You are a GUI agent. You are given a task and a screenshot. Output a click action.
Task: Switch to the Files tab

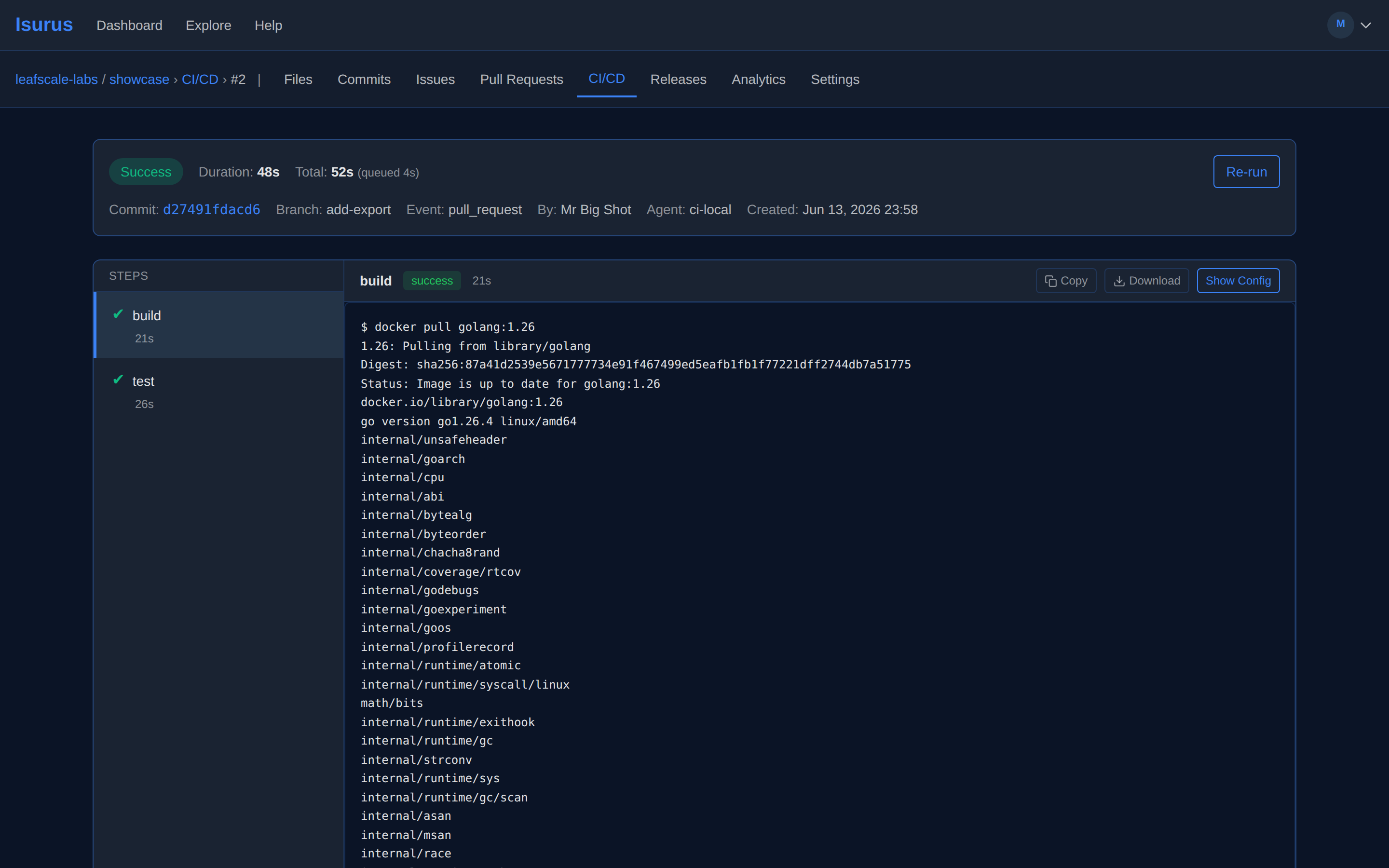point(298,79)
